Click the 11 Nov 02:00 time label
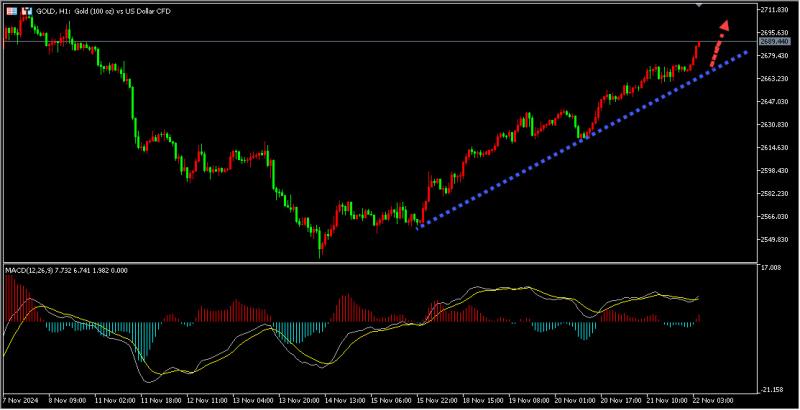The height and width of the screenshot is (410, 800). coord(113,399)
